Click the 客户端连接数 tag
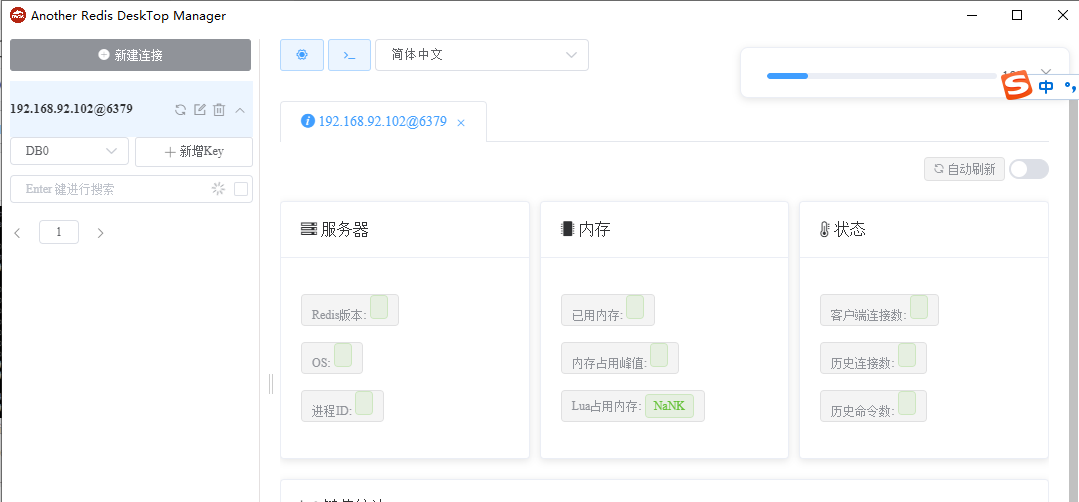Viewport: 1079px width, 502px height. [879, 310]
